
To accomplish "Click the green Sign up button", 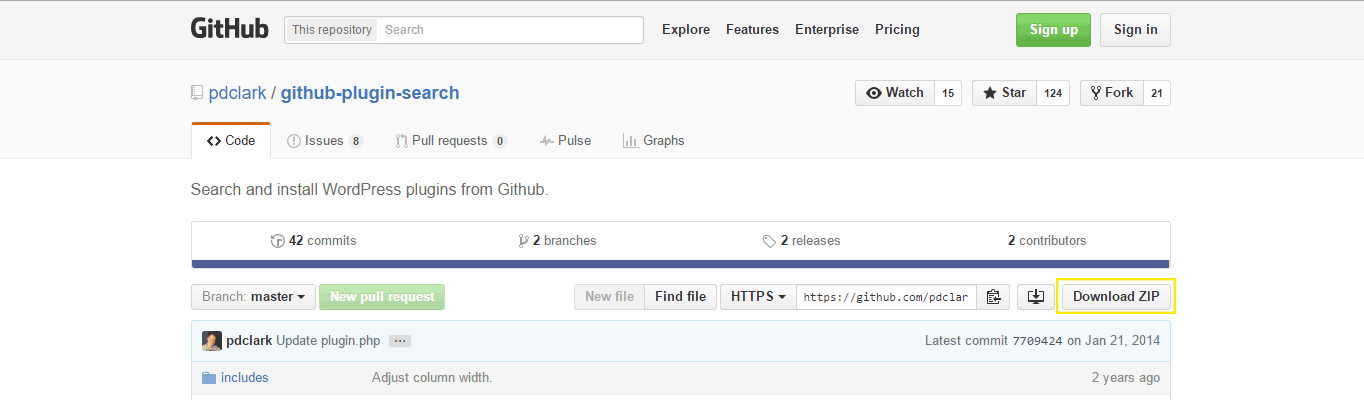I will click(x=1053, y=30).
